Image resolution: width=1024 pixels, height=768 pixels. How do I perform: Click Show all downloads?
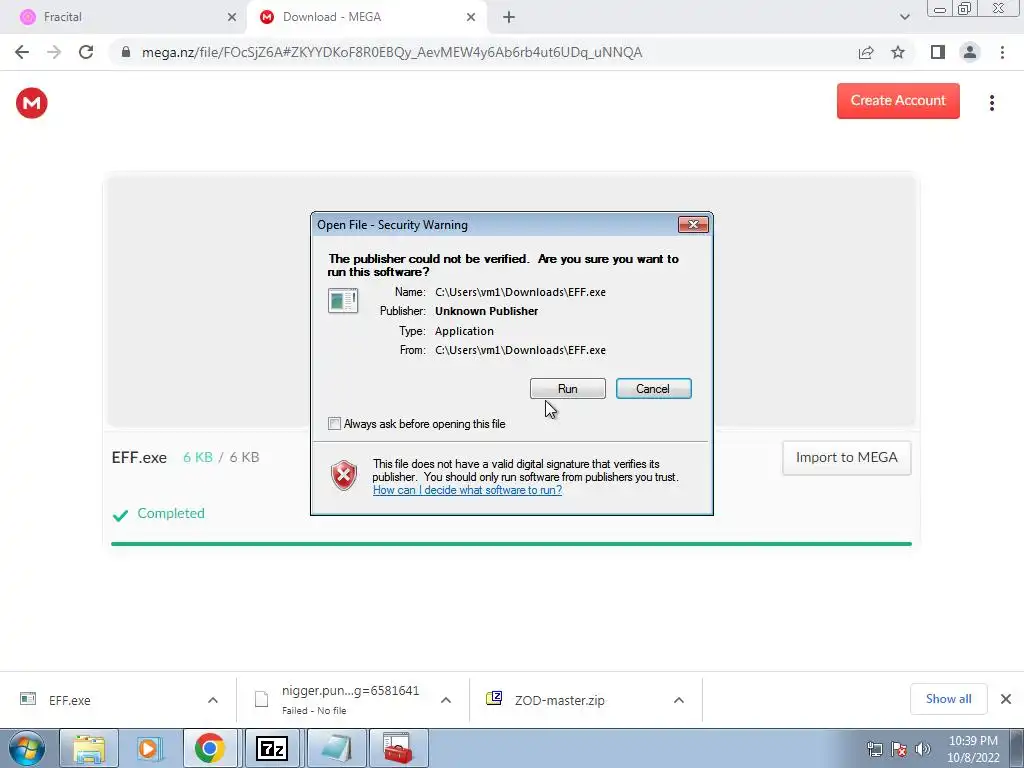coord(948,699)
